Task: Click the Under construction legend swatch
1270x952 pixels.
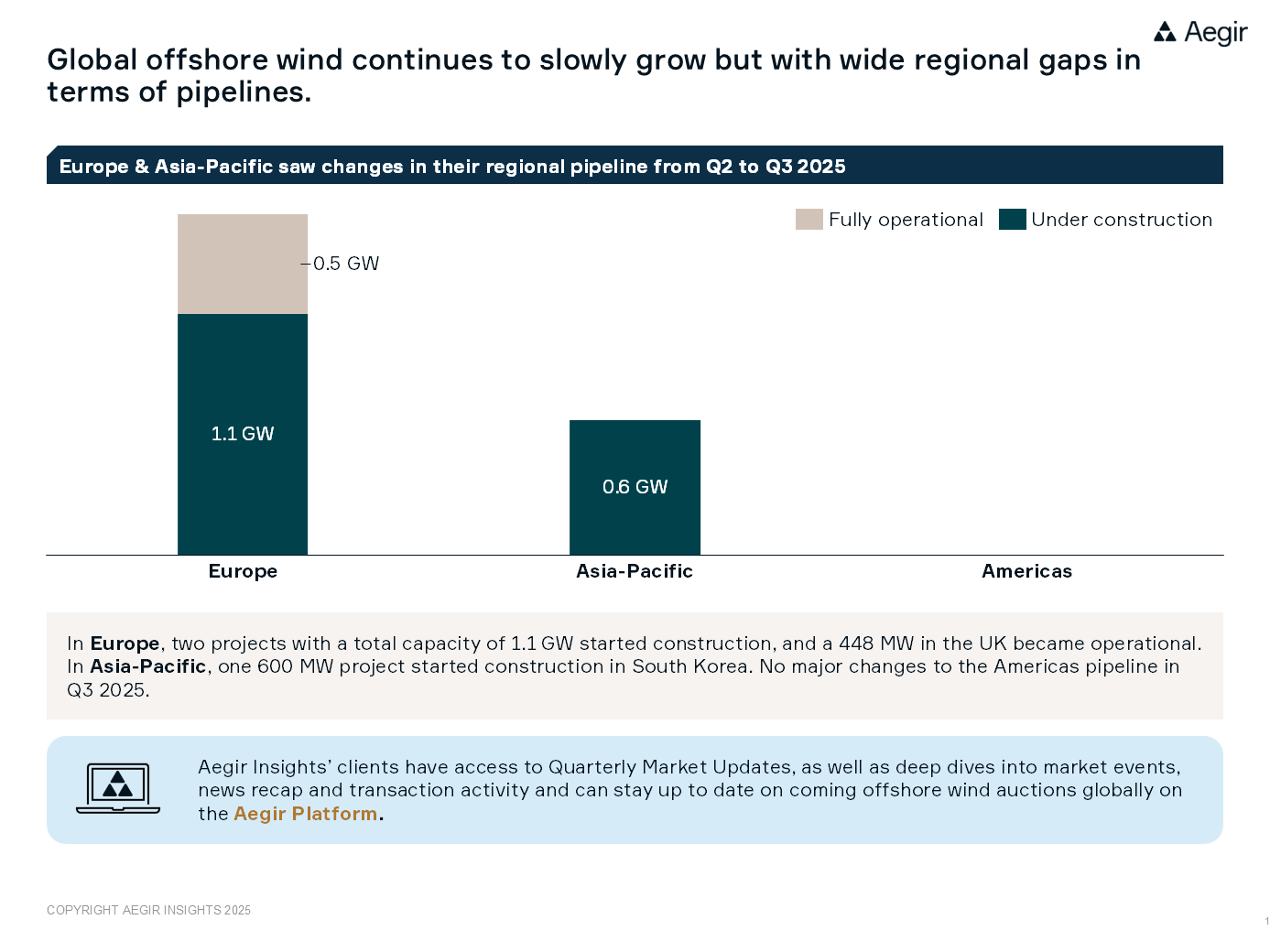Action: [1012, 220]
